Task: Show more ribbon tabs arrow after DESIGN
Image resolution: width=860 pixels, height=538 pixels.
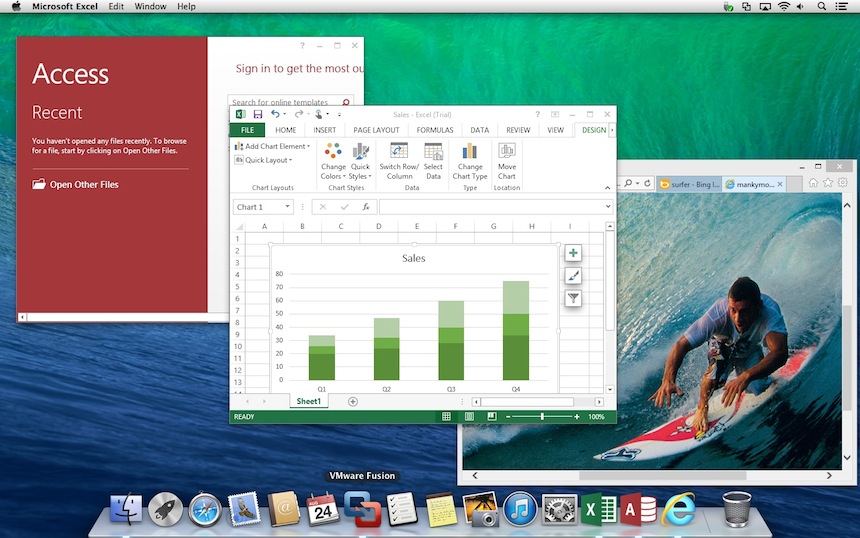Action: 612,130
